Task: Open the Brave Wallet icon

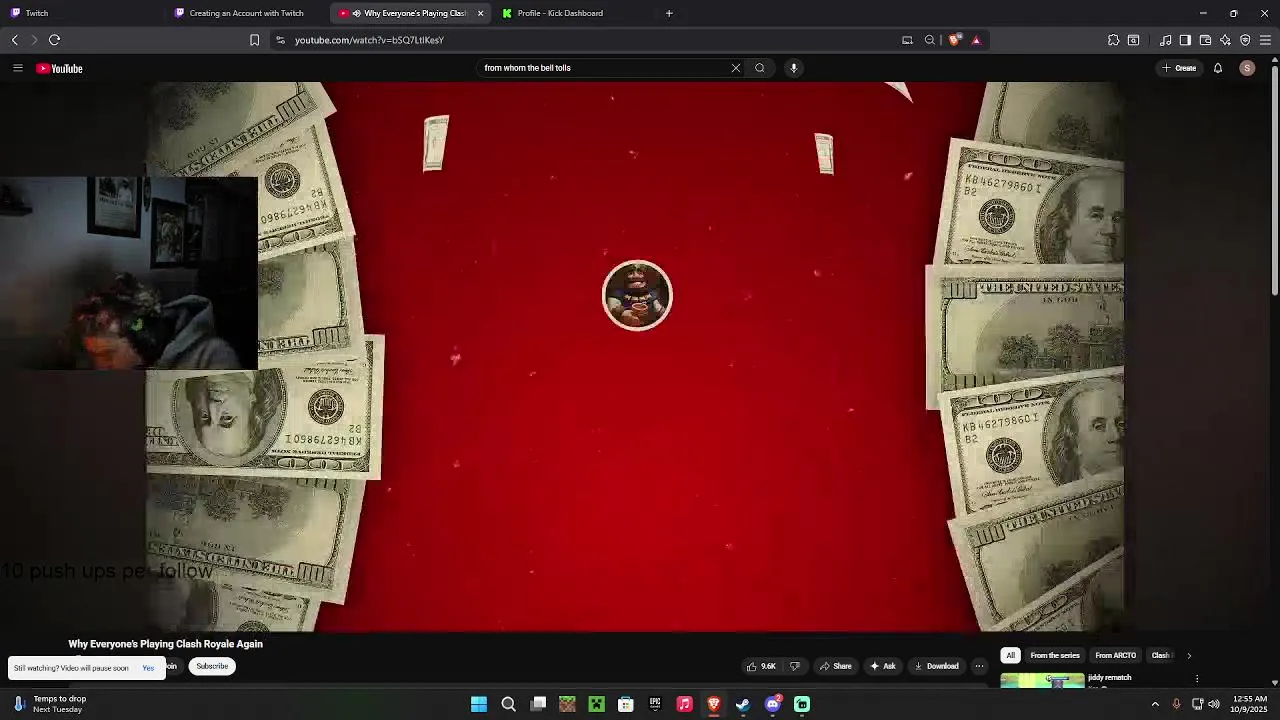Action: [x=1205, y=40]
